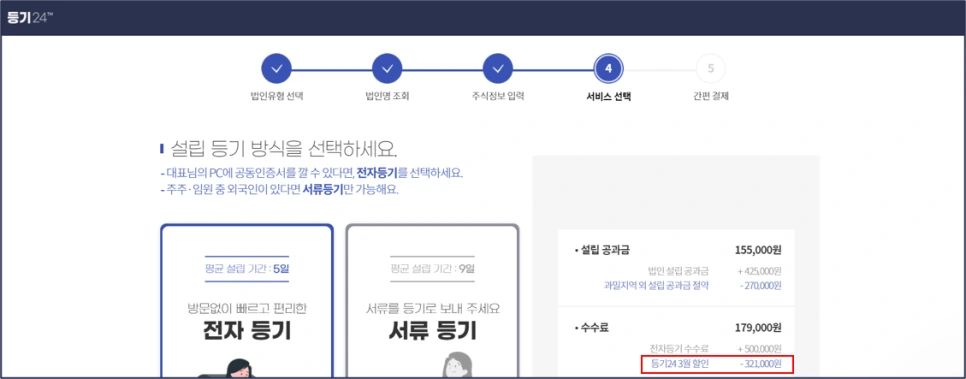This screenshot has height=379, width=966.
Task: Click the 간편 결제 step label
Action: point(710,97)
